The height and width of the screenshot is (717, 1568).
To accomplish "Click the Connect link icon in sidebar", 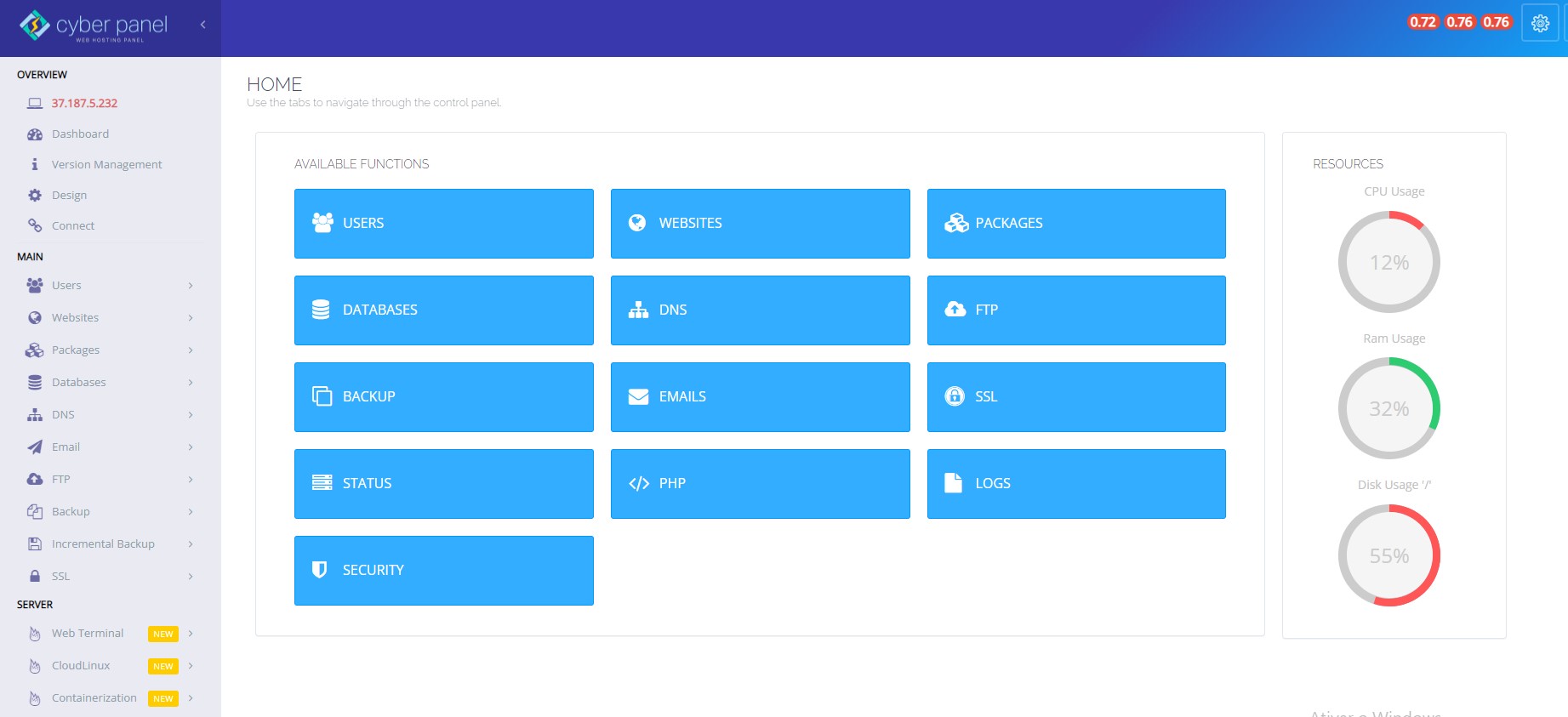I will [35, 225].
